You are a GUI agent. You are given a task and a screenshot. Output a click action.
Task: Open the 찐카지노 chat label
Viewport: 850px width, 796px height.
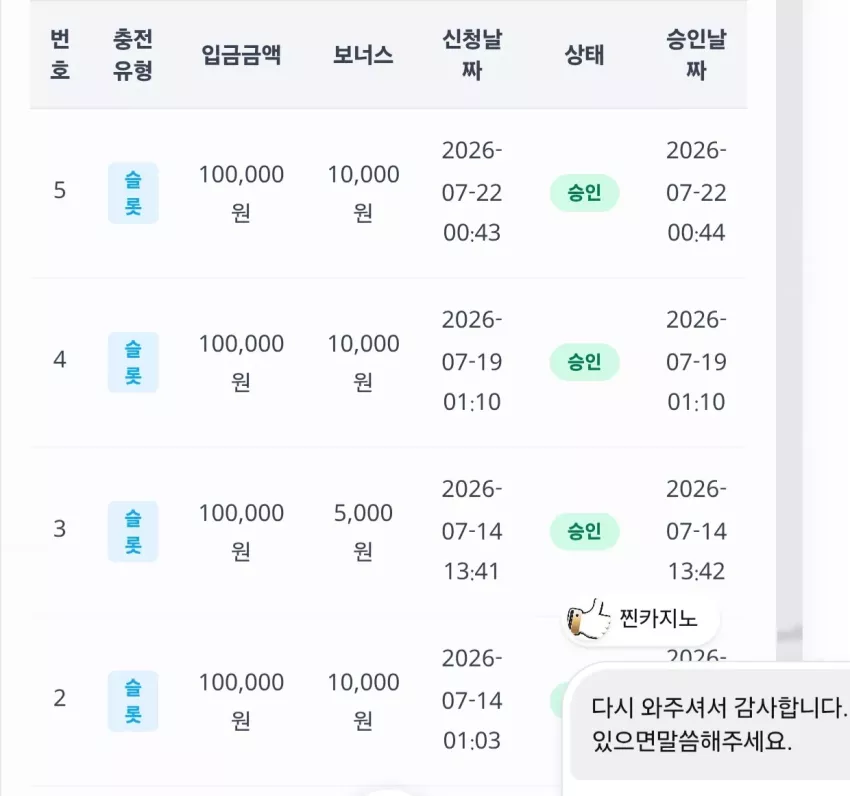[x=659, y=619]
